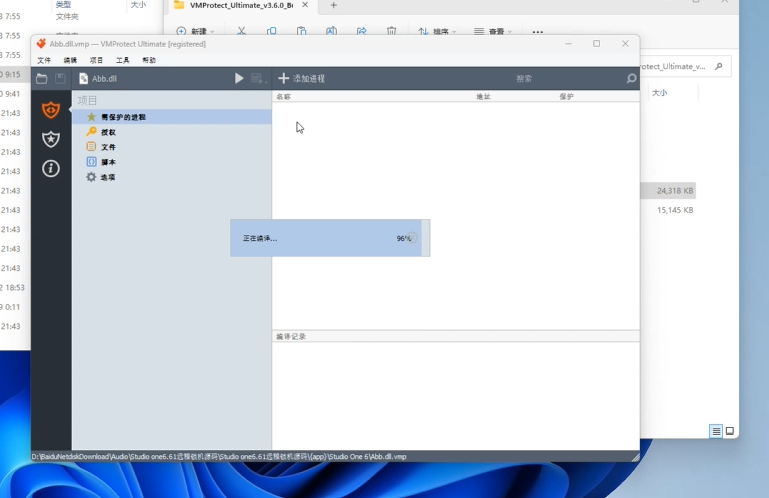
Task: Select 选项 item with gear icon
Action: pyautogui.click(x=107, y=177)
